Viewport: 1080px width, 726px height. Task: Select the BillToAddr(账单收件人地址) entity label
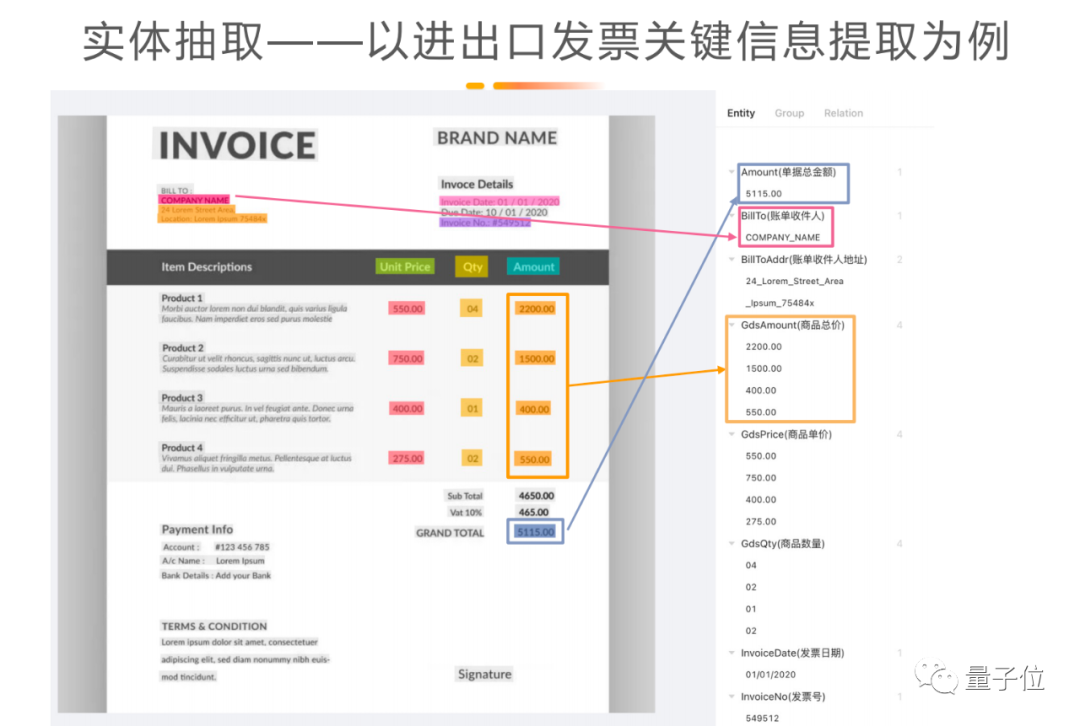tap(804, 260)
